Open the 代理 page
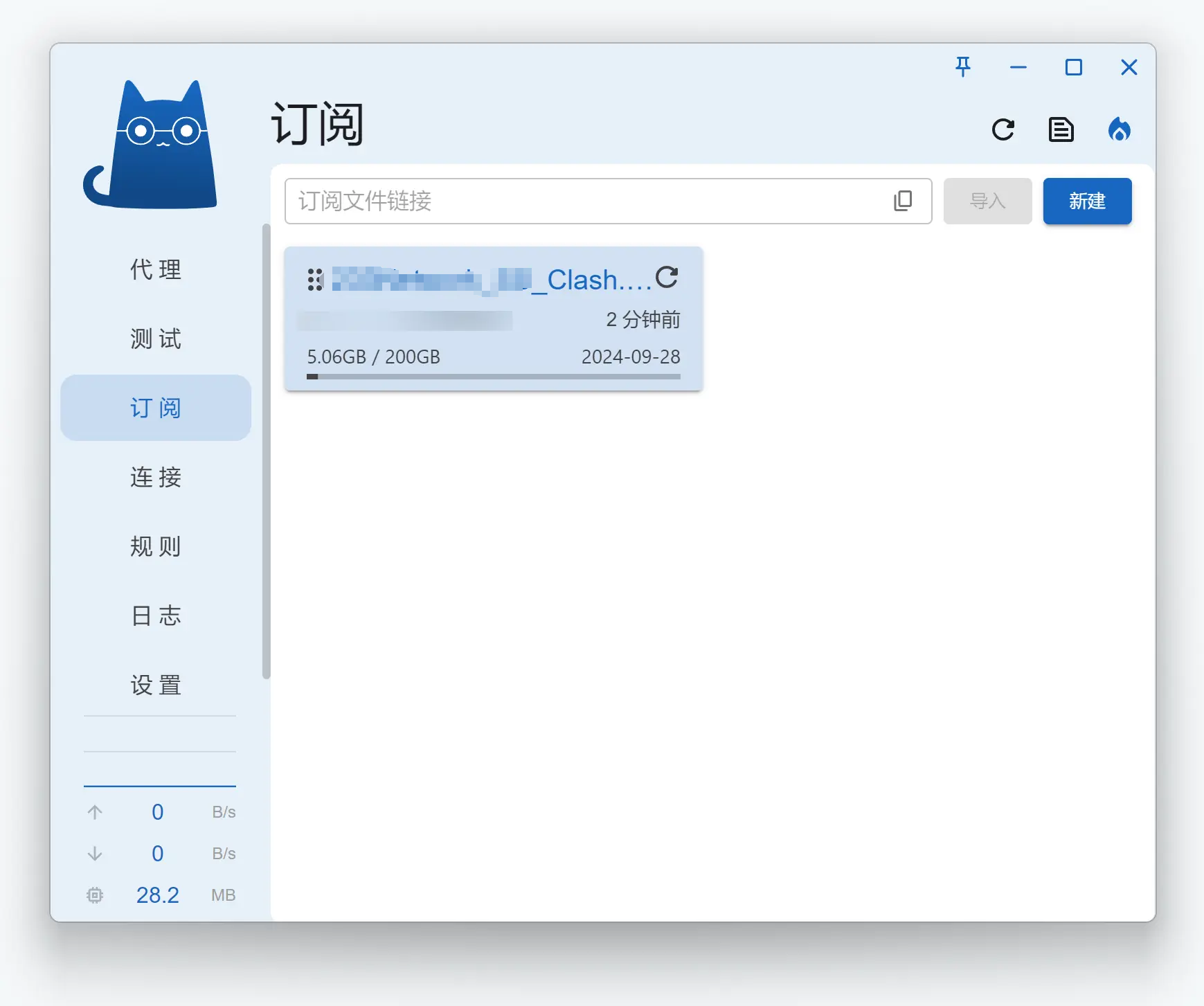This screenshot has width=1204, height=1006. [156, 269]
